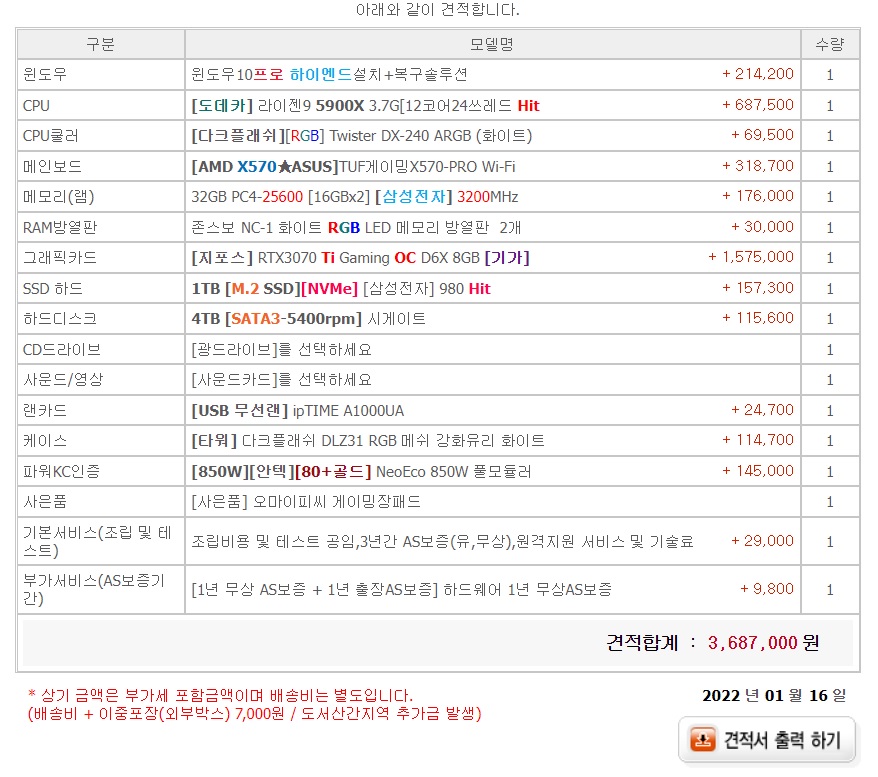The image size is (878, 777).
Task: Click the 사운드/영상 category label
Action: click(x=63, y=380)
